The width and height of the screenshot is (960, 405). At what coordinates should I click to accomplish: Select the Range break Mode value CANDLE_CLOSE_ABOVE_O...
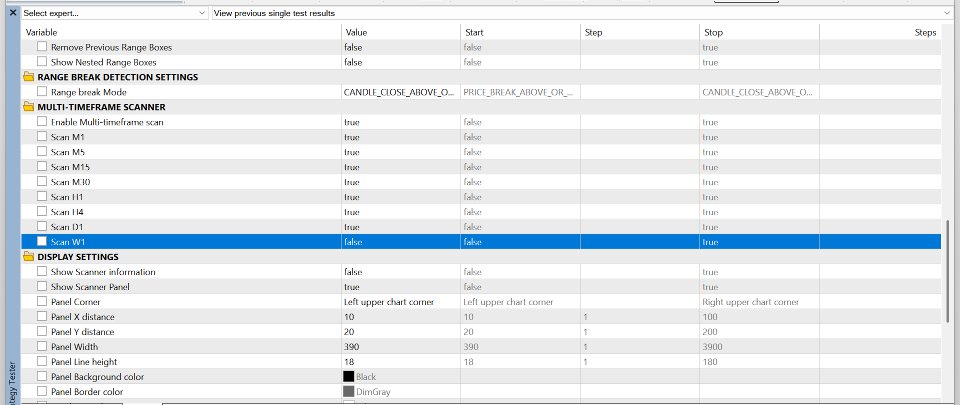(401, 92)
